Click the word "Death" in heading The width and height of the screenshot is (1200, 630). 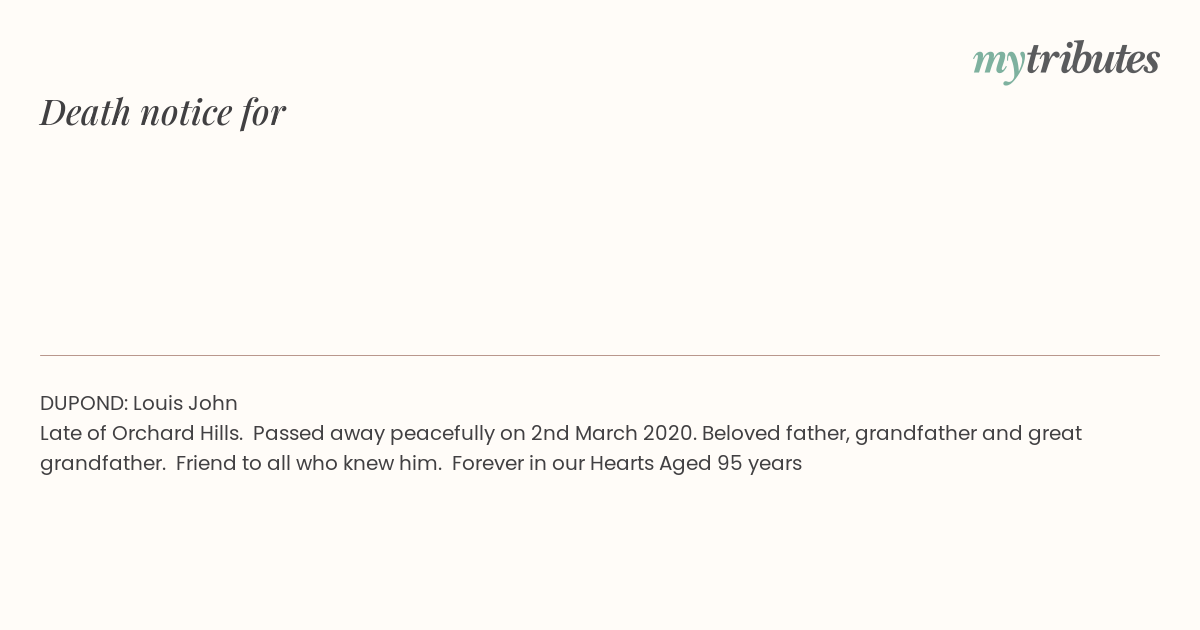point(86,112)
